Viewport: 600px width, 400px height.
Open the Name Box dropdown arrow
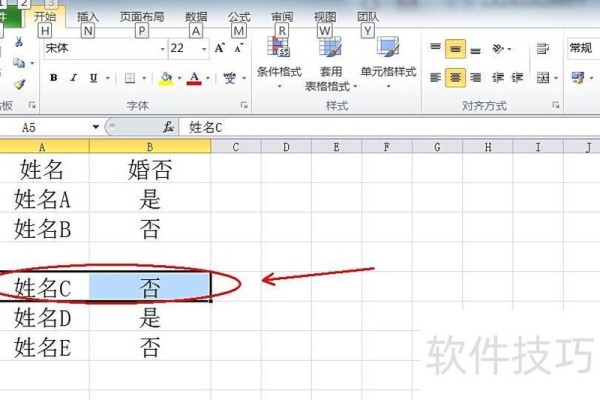pyautogui.click(x=96, y=127)
